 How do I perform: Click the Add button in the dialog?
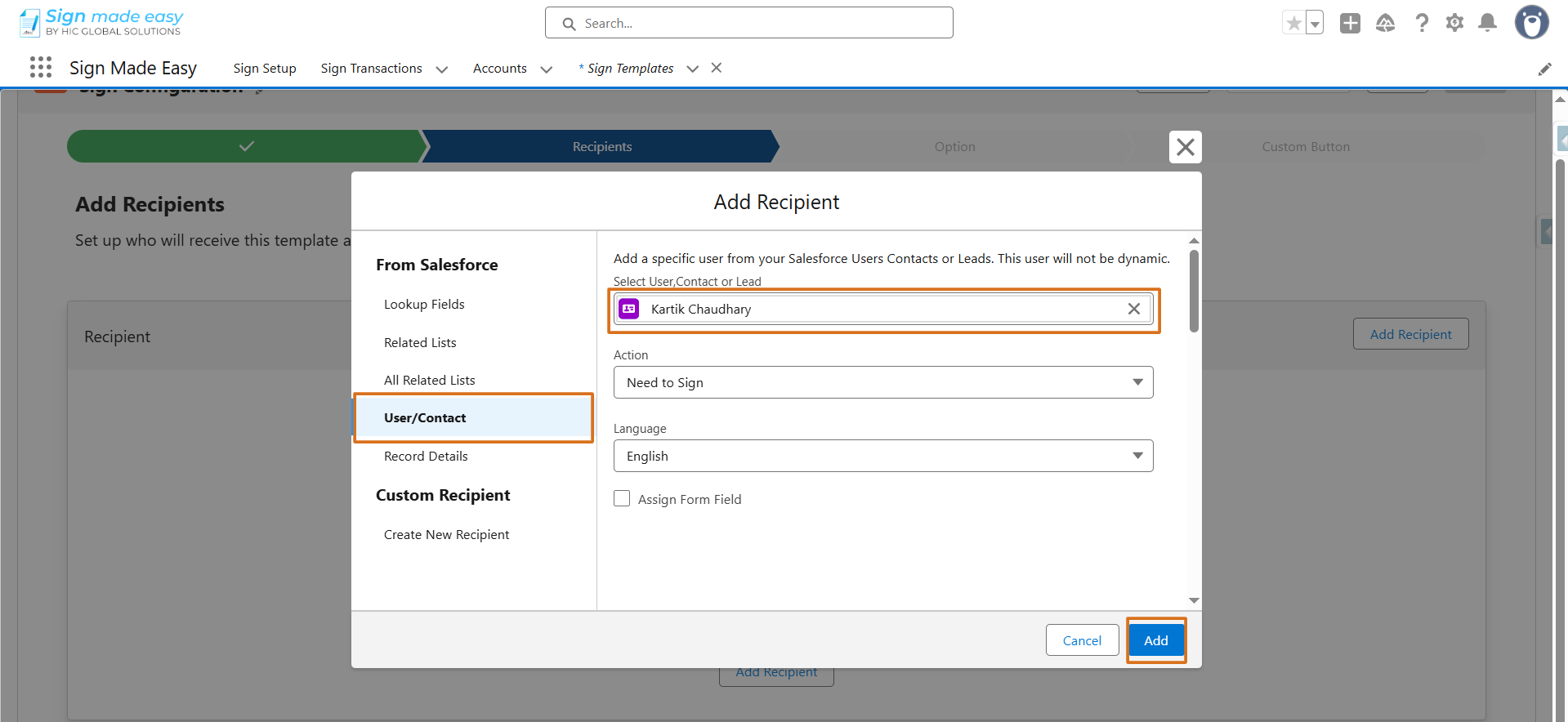click(x=1156, y=640)
